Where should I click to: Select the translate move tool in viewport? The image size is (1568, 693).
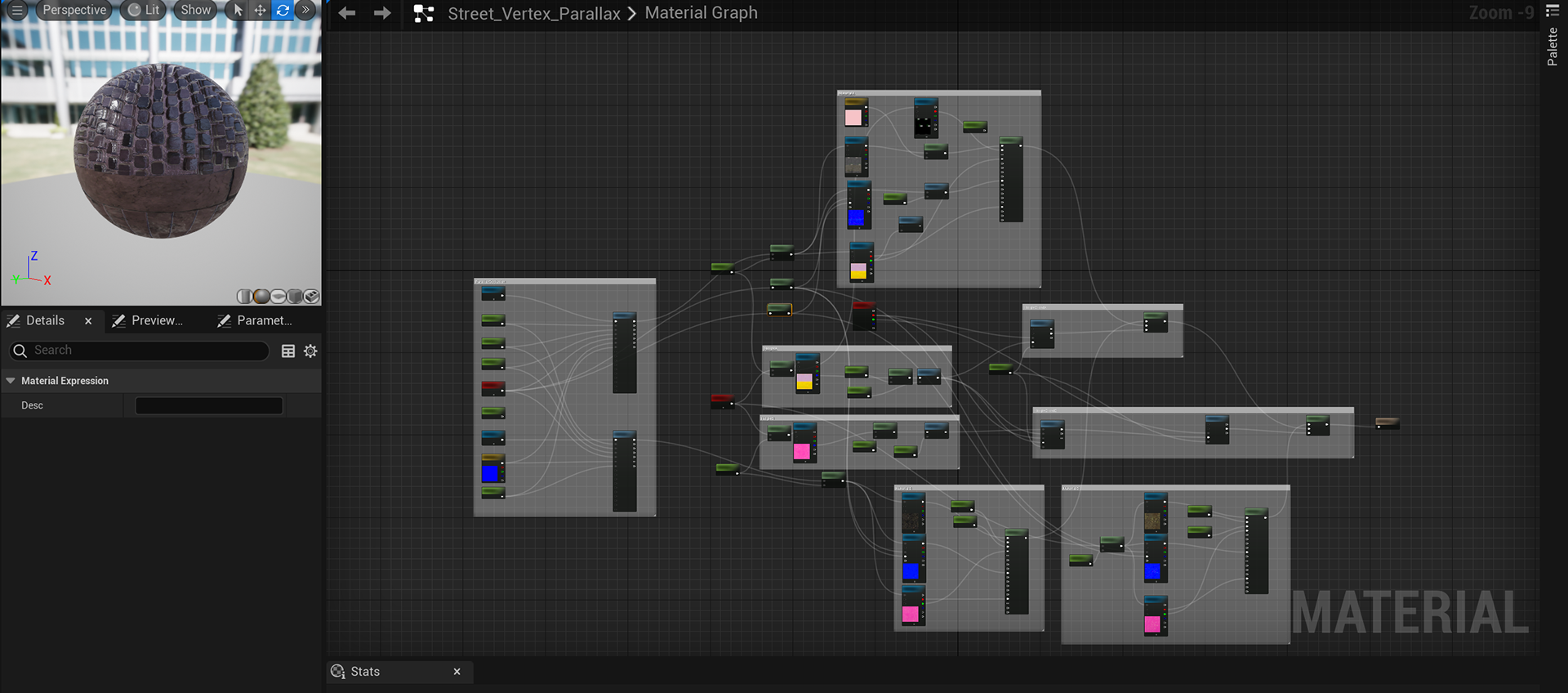(x=260, y=10)
